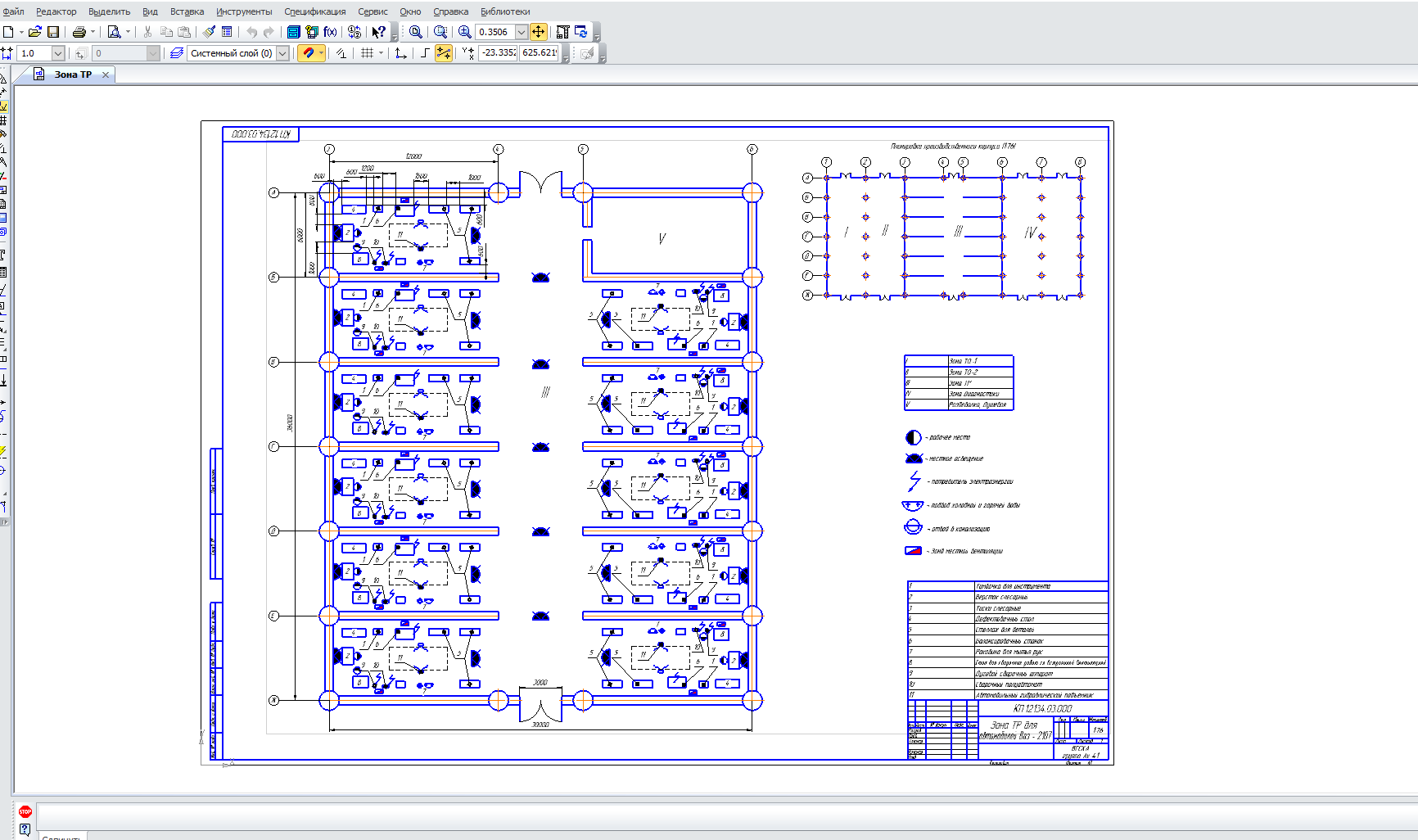Image resolution: width=1418 pixels, height=840 pixels.
Task: Toggle orthogonal drawing mode
Action: (424, 53)
